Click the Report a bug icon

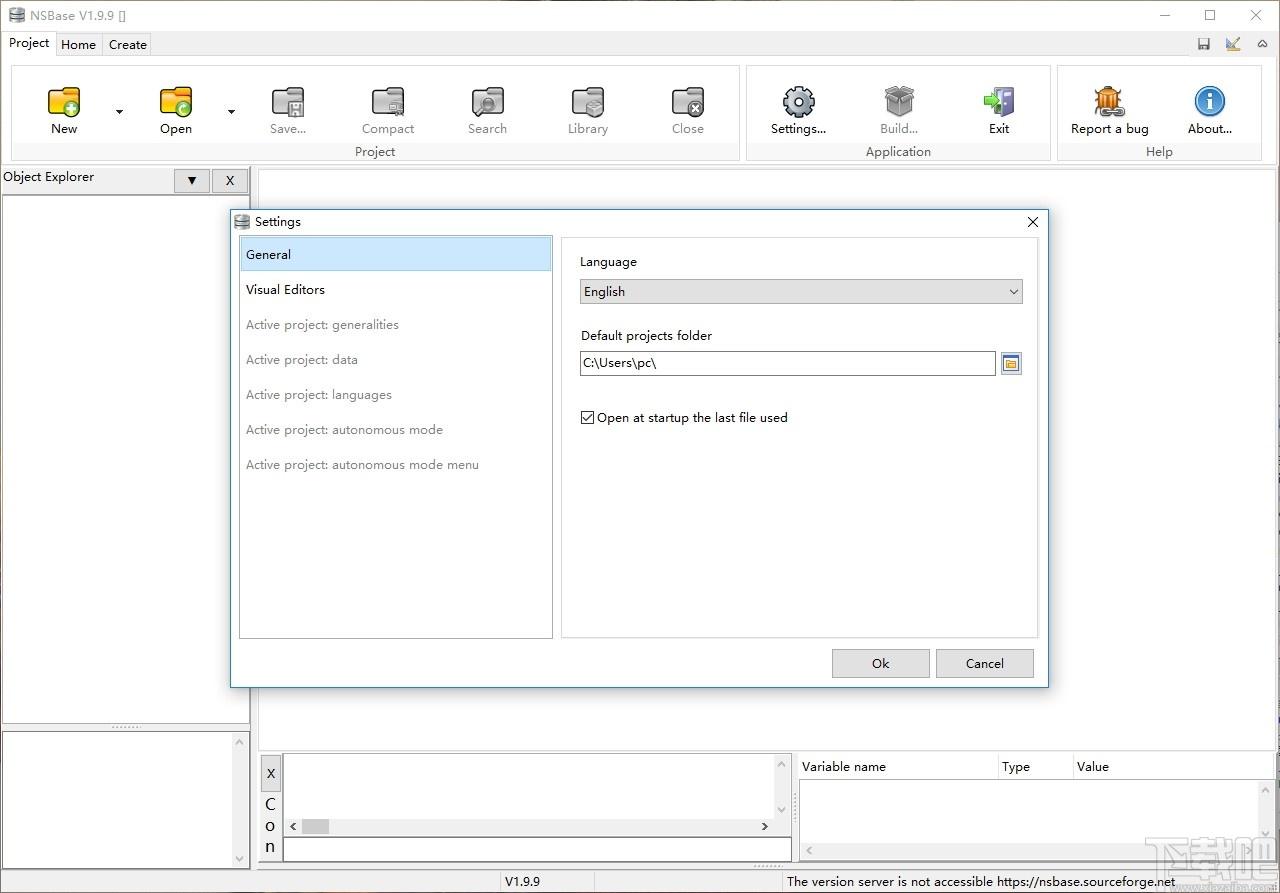[x=1109, y=101]
